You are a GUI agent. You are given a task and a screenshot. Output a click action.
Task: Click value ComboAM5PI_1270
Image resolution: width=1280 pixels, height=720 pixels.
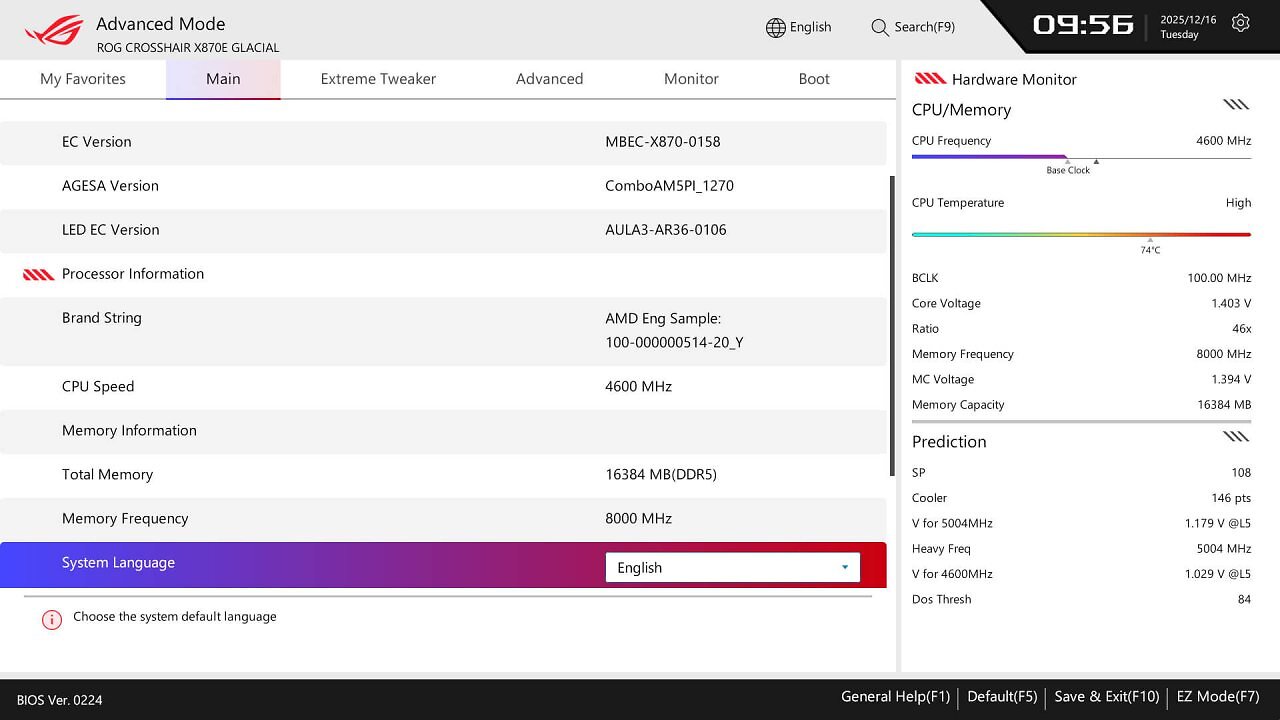669,186
